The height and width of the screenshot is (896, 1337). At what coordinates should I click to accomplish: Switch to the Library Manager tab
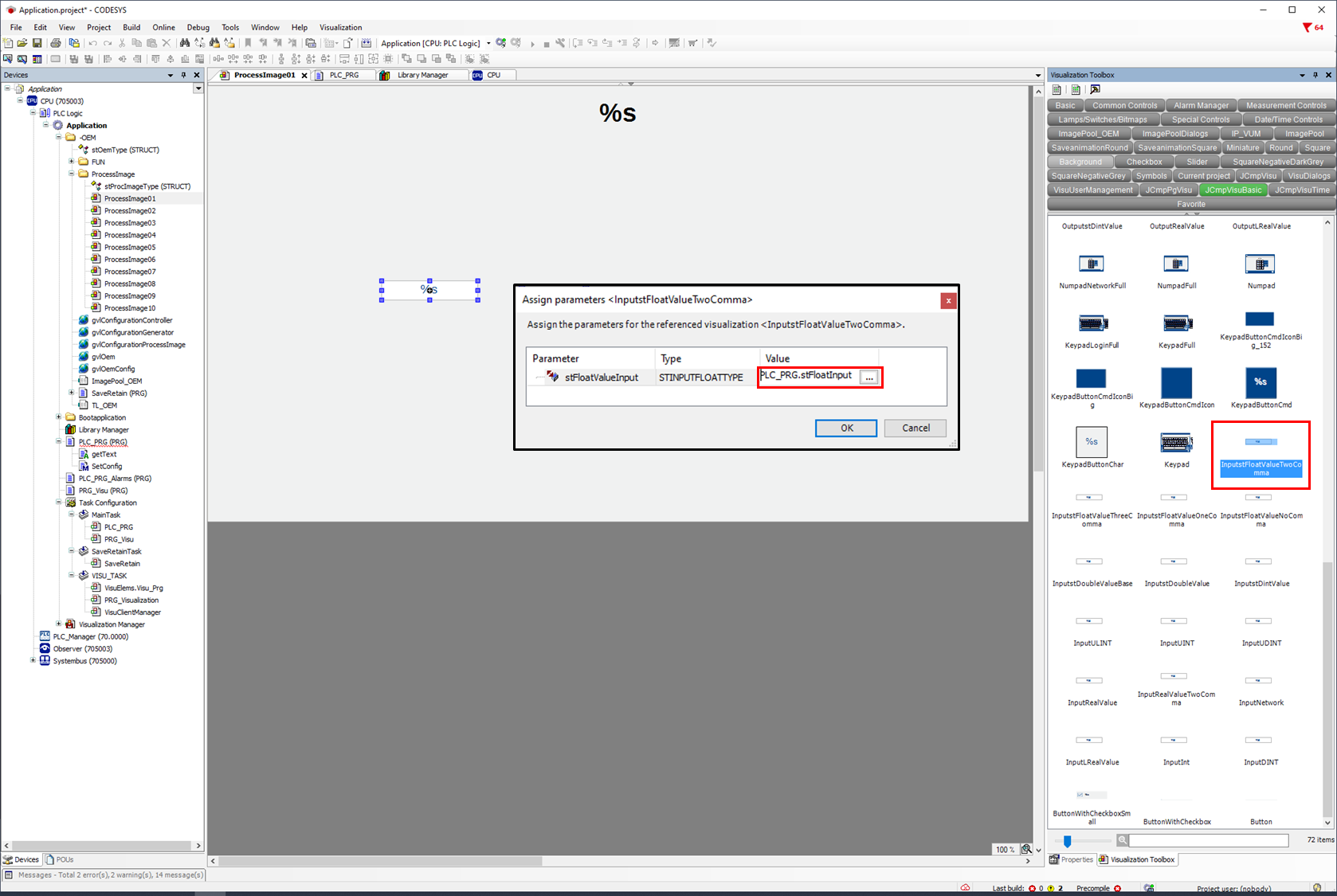click(x=422, y=75)
